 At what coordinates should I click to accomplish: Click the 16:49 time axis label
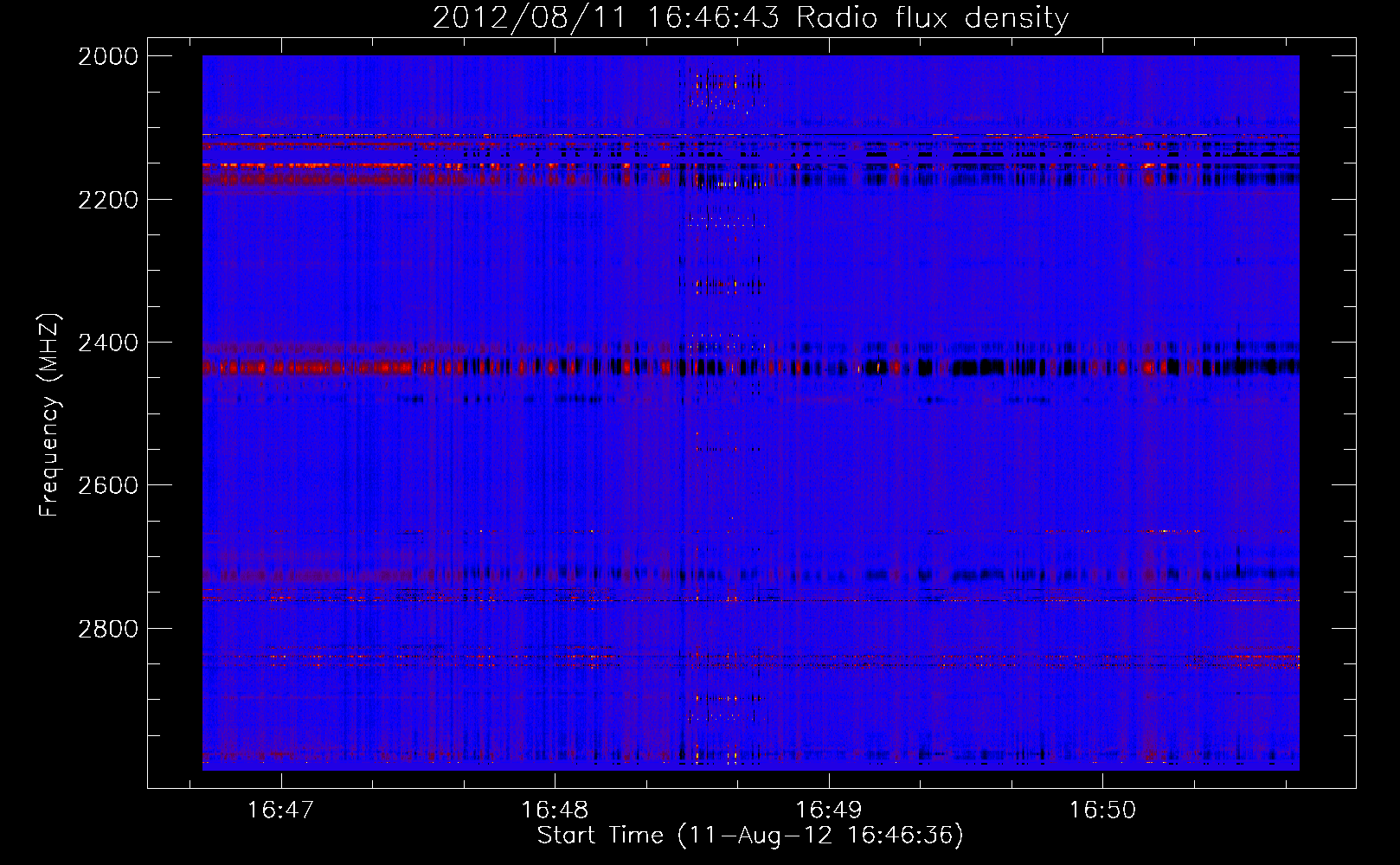pos(829,811)
